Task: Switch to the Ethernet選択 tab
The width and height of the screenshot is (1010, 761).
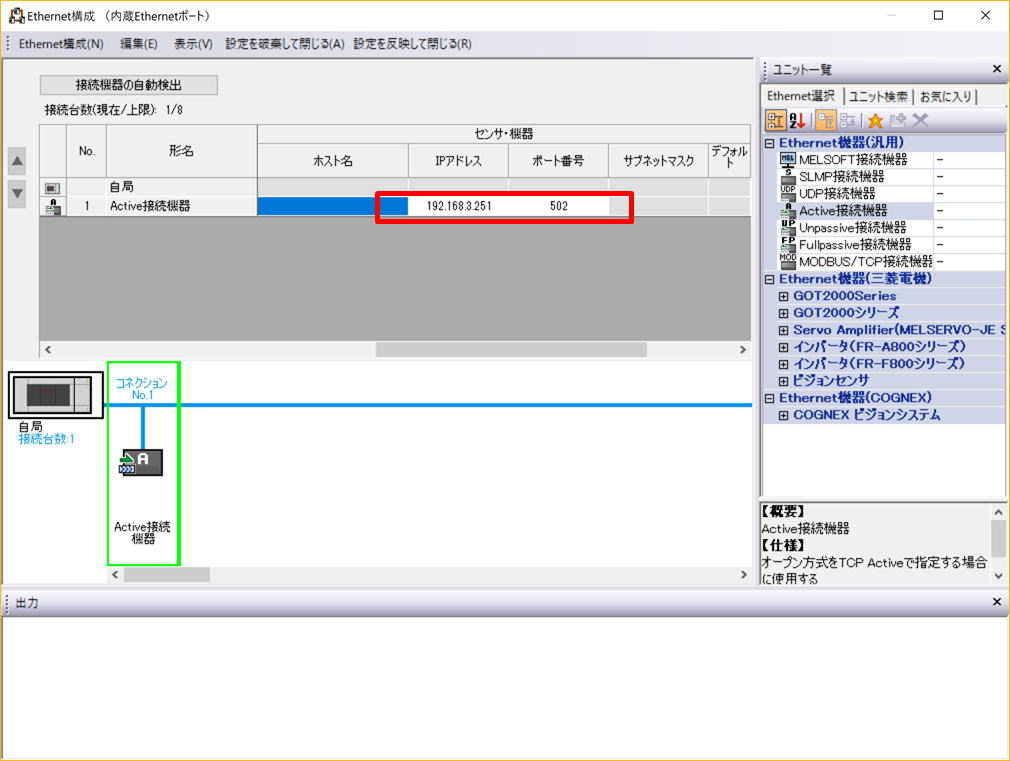Action: [x=801, y=96]
